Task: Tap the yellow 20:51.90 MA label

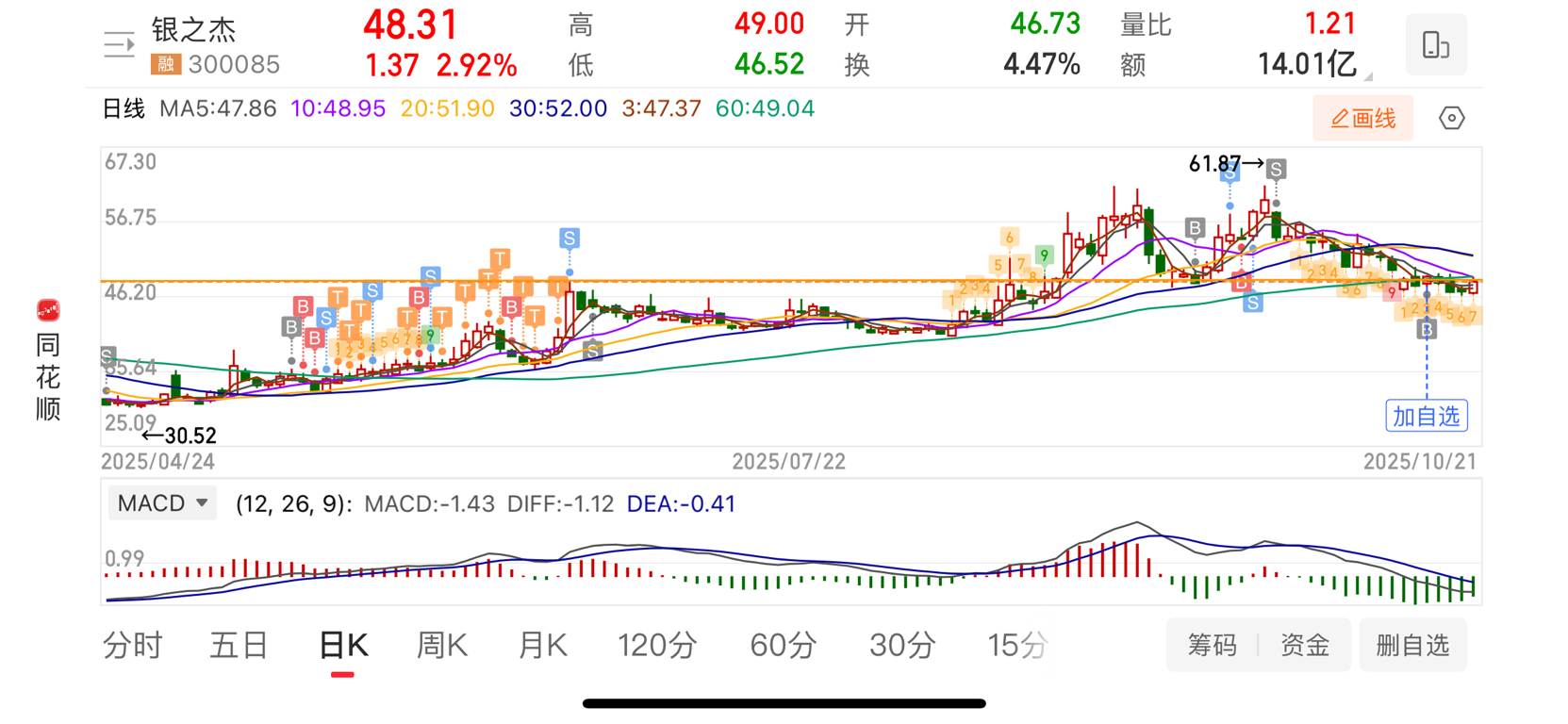Action: coord(447,108)
